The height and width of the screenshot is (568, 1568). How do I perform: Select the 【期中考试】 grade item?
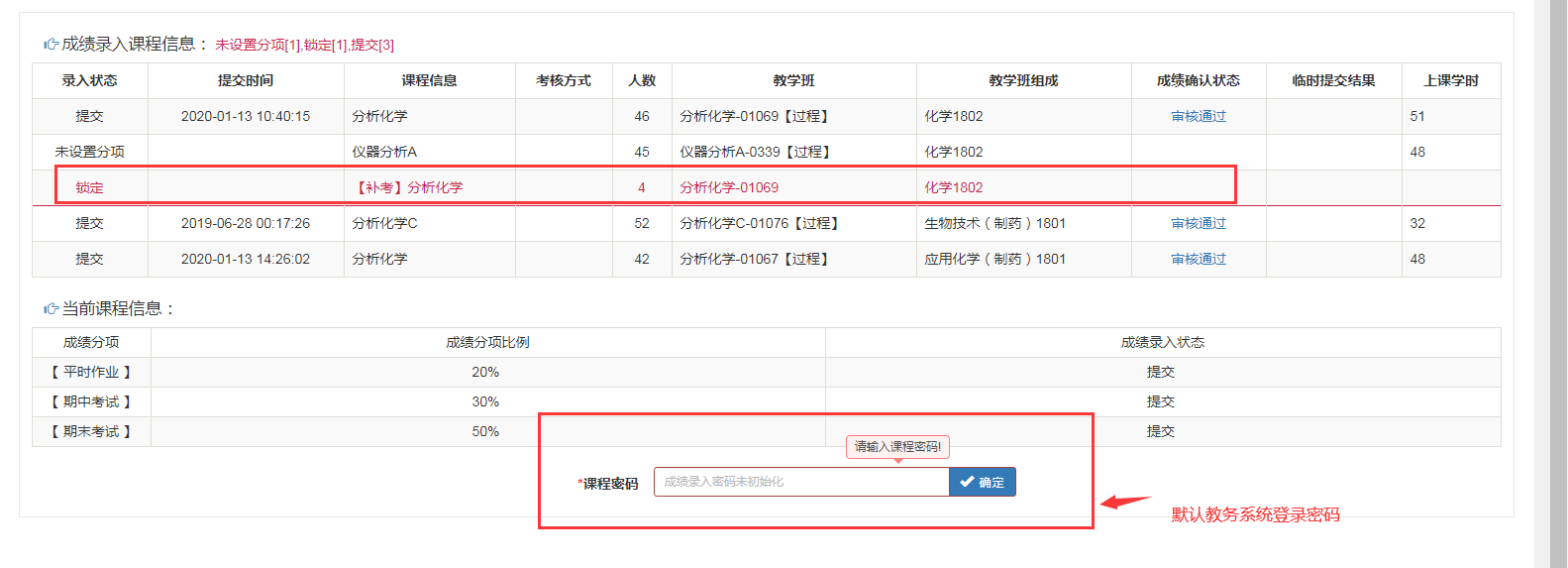point(91,402)
